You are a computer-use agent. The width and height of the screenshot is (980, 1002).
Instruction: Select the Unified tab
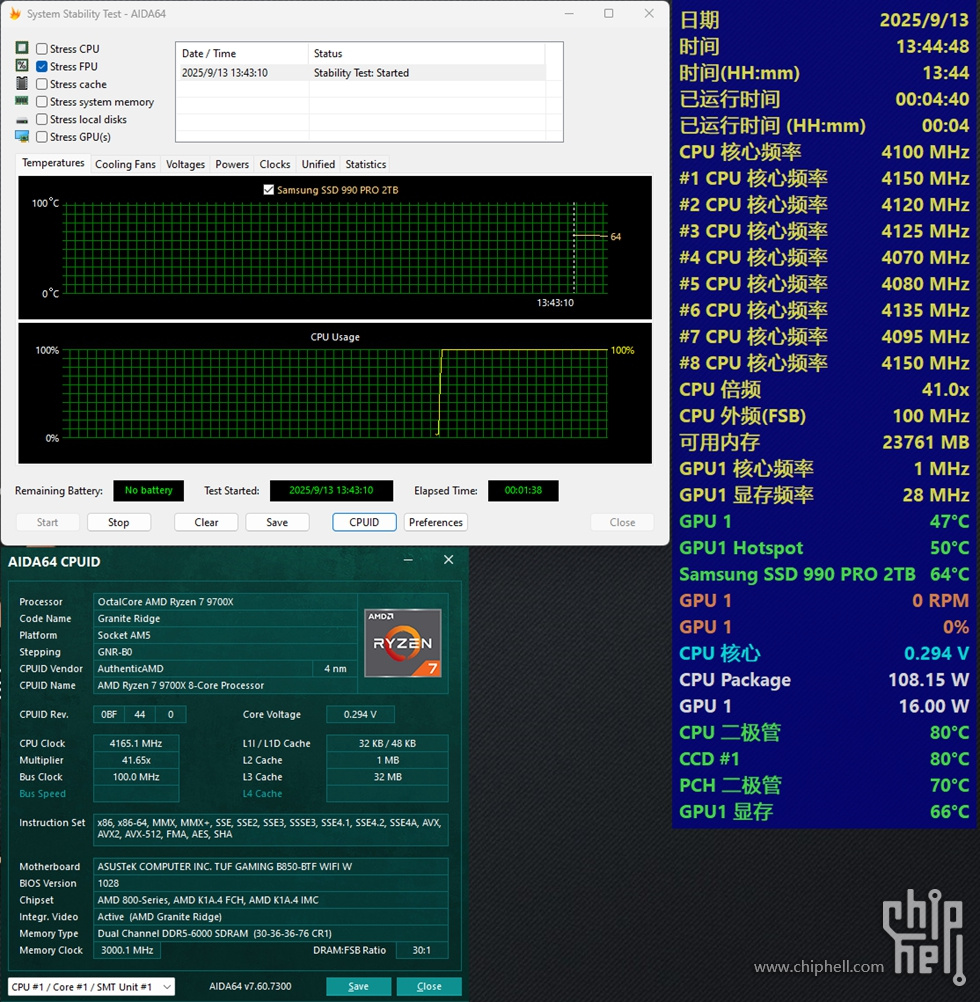[318, 164]
